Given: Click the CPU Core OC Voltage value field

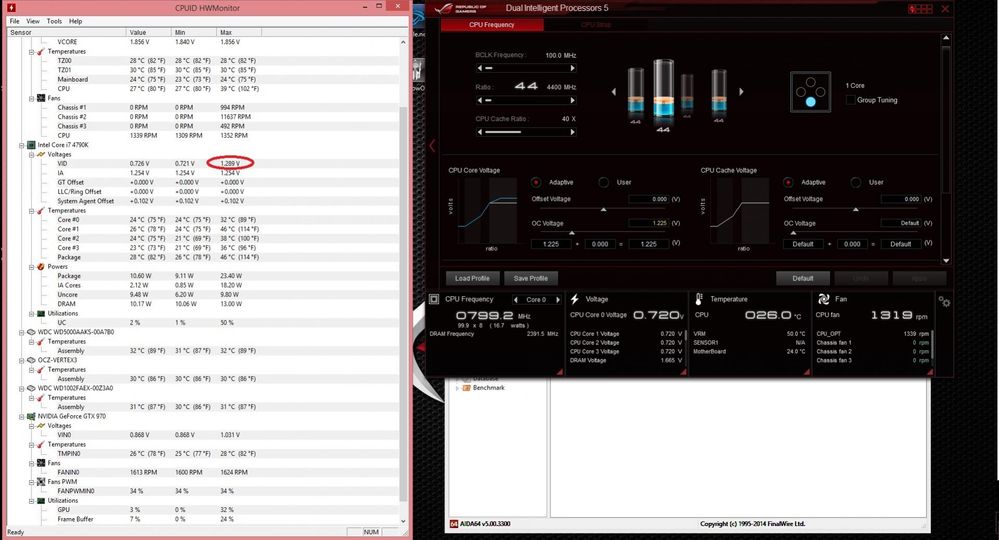Looking at the screenshot, I should (x=648, y=224).
